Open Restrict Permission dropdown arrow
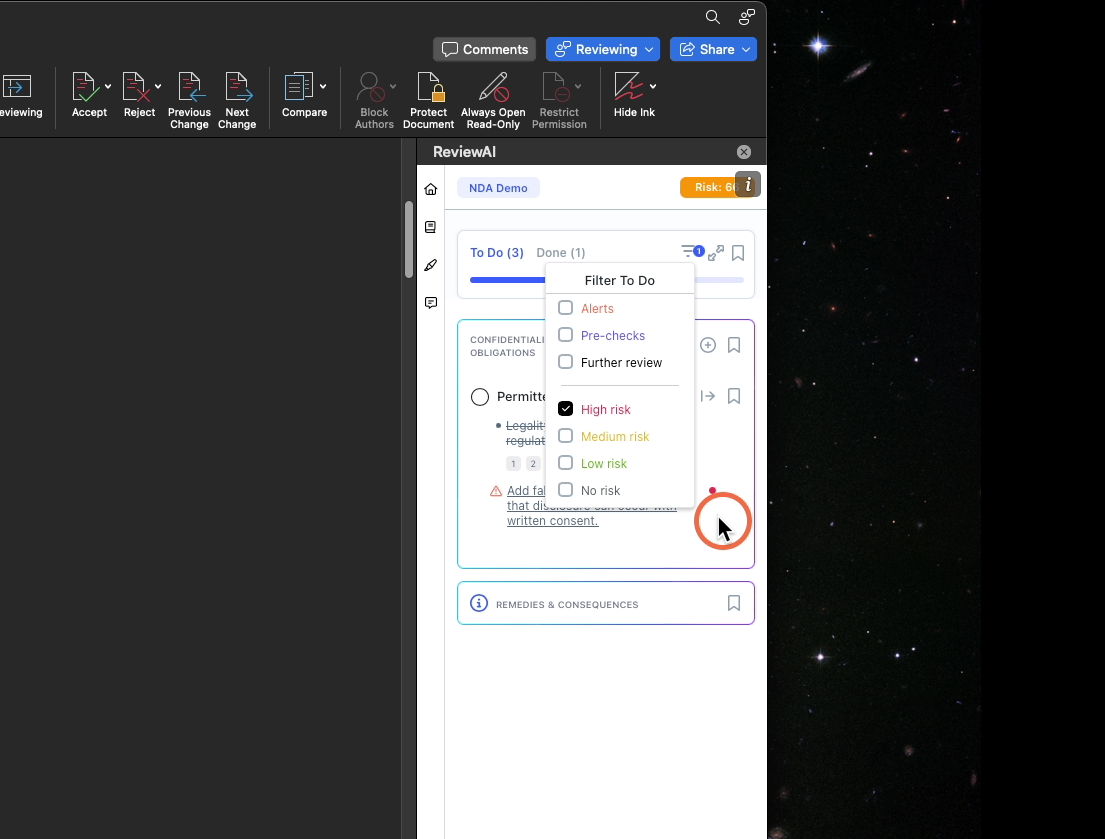Viewport: 1105px width, 839px height. pyautogui.click(x=578, y=87)
